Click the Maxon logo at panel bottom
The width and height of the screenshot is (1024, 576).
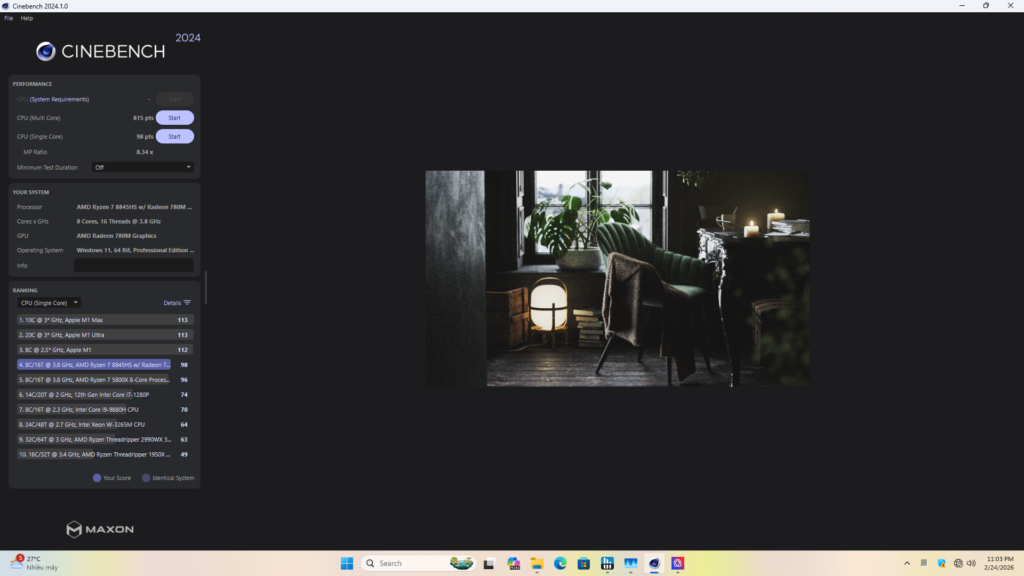100,529
